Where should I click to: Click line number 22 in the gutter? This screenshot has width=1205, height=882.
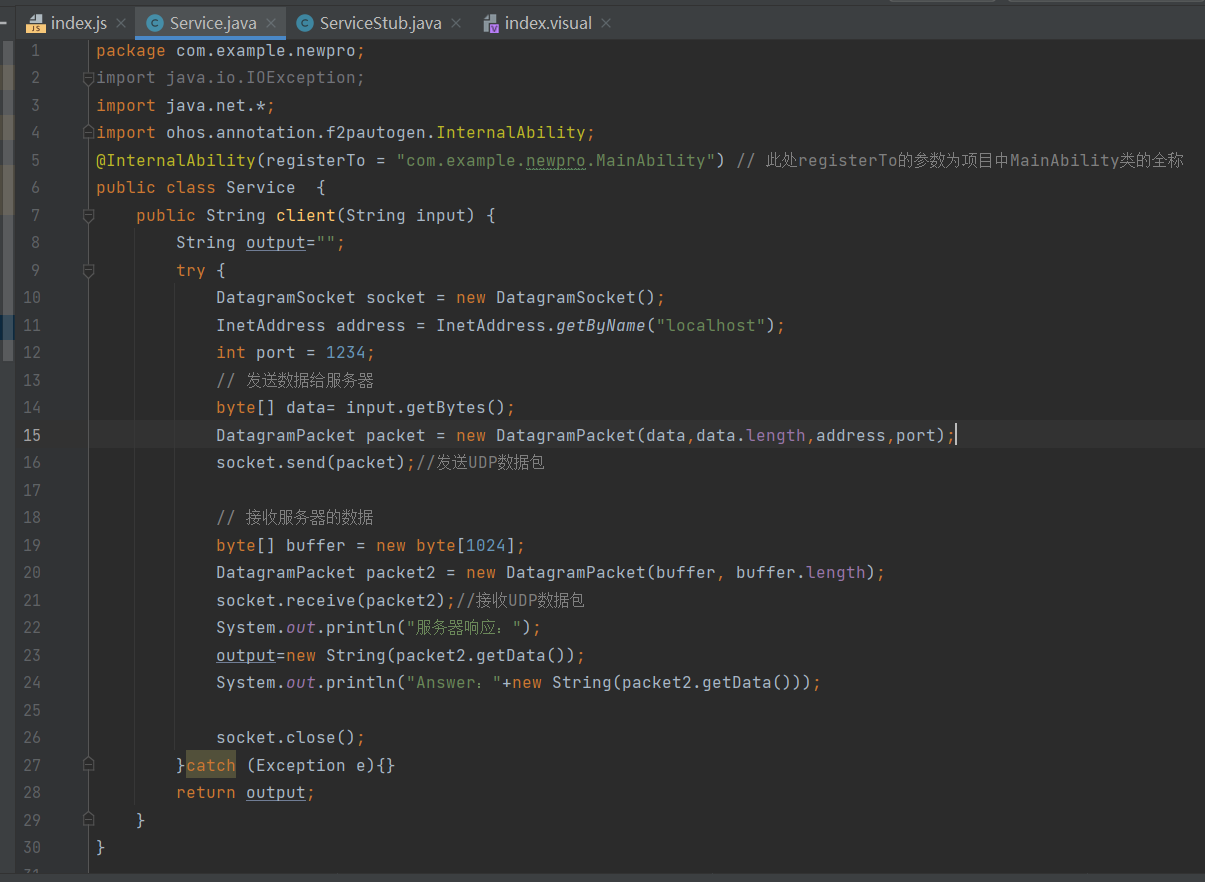(x=32, y=627)
